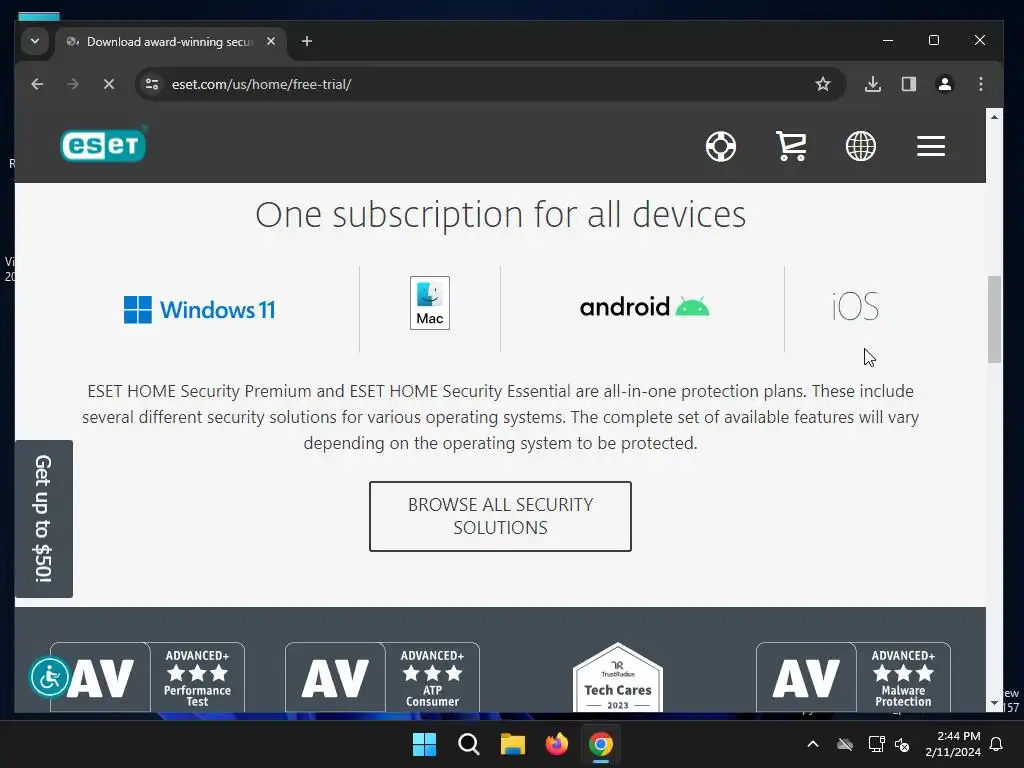This screenshot has width=1024, height=768.
Task: Open a new browser tab
Action: coord(306,41)
